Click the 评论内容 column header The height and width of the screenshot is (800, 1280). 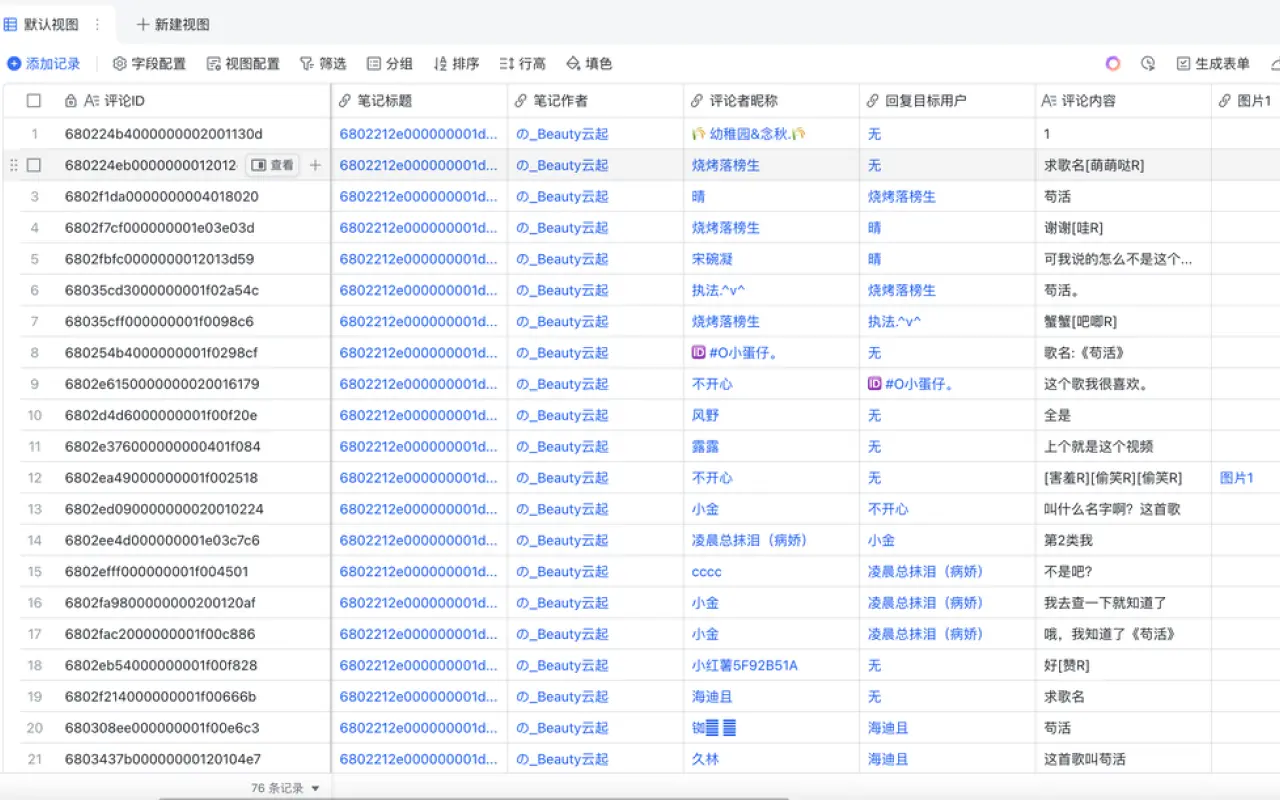[x=1088, y=101]
